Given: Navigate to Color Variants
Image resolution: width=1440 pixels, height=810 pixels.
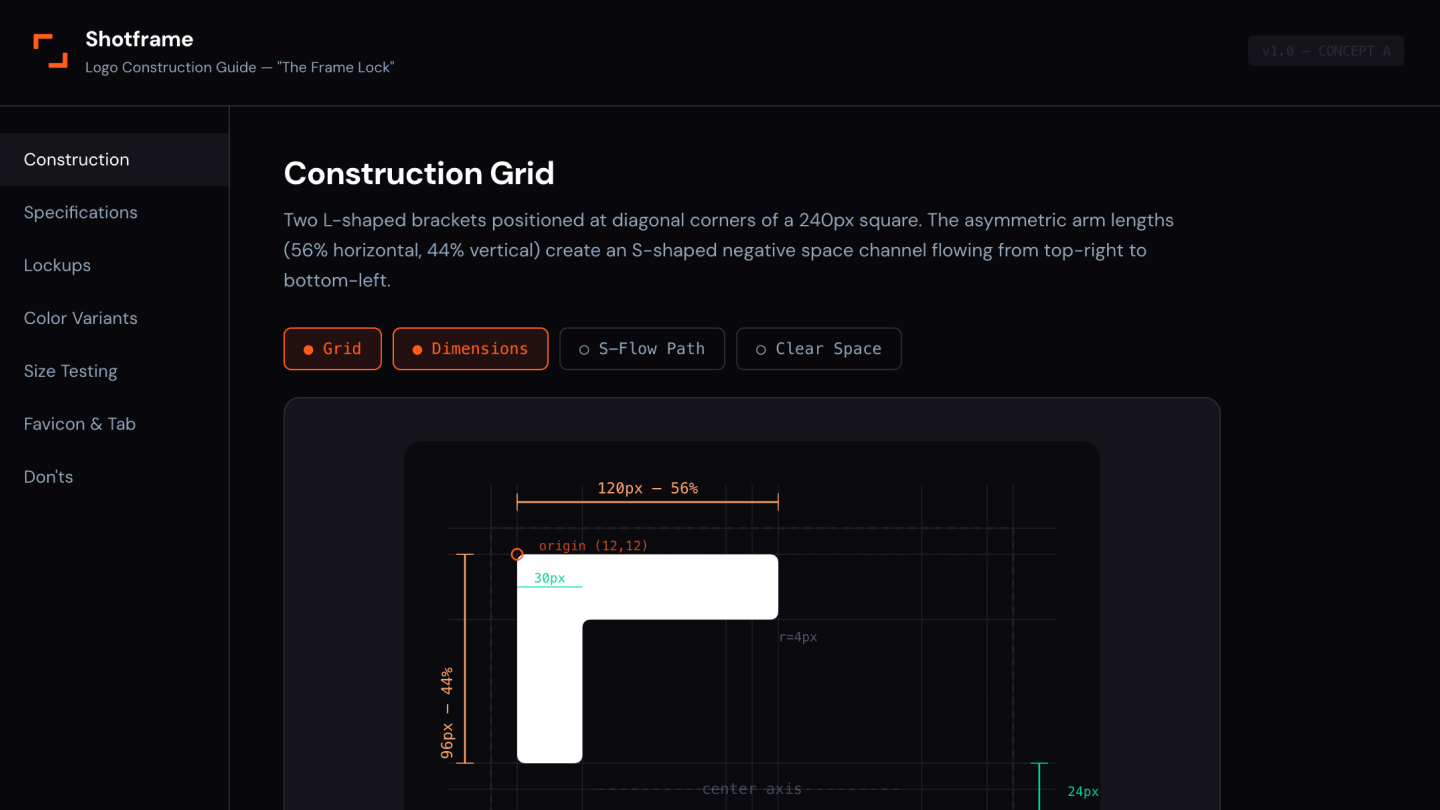Looking at the screenshot, I should (81, 319).
